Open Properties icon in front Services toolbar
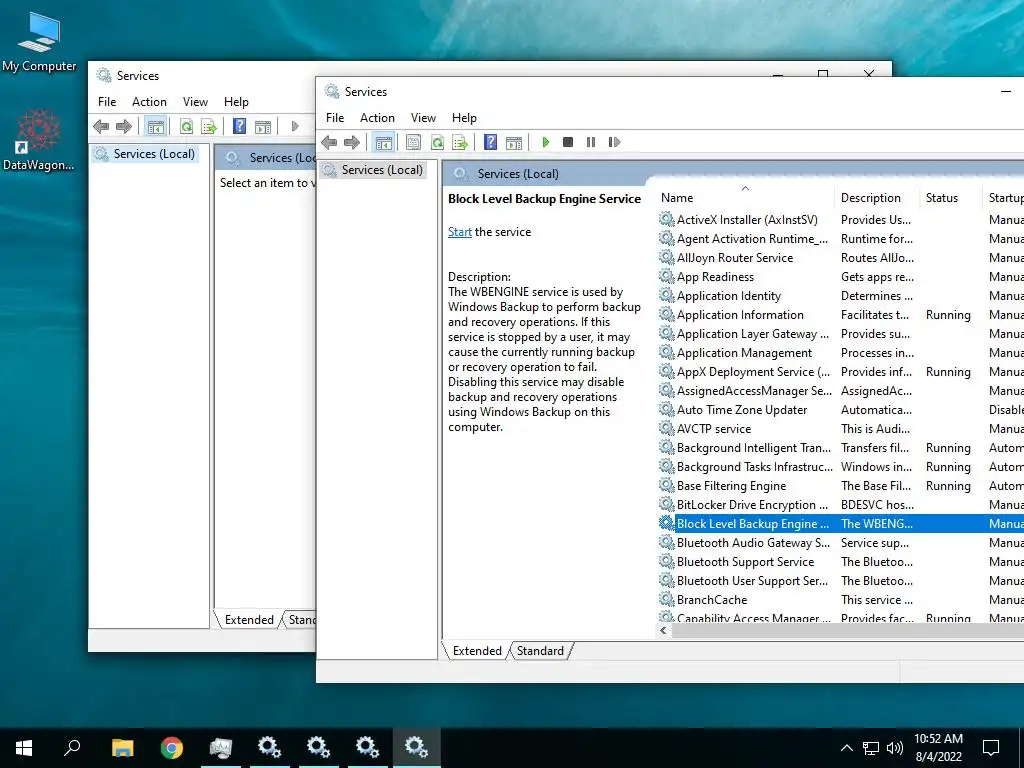Viewport: 1024px width, 768px height. 413,142
